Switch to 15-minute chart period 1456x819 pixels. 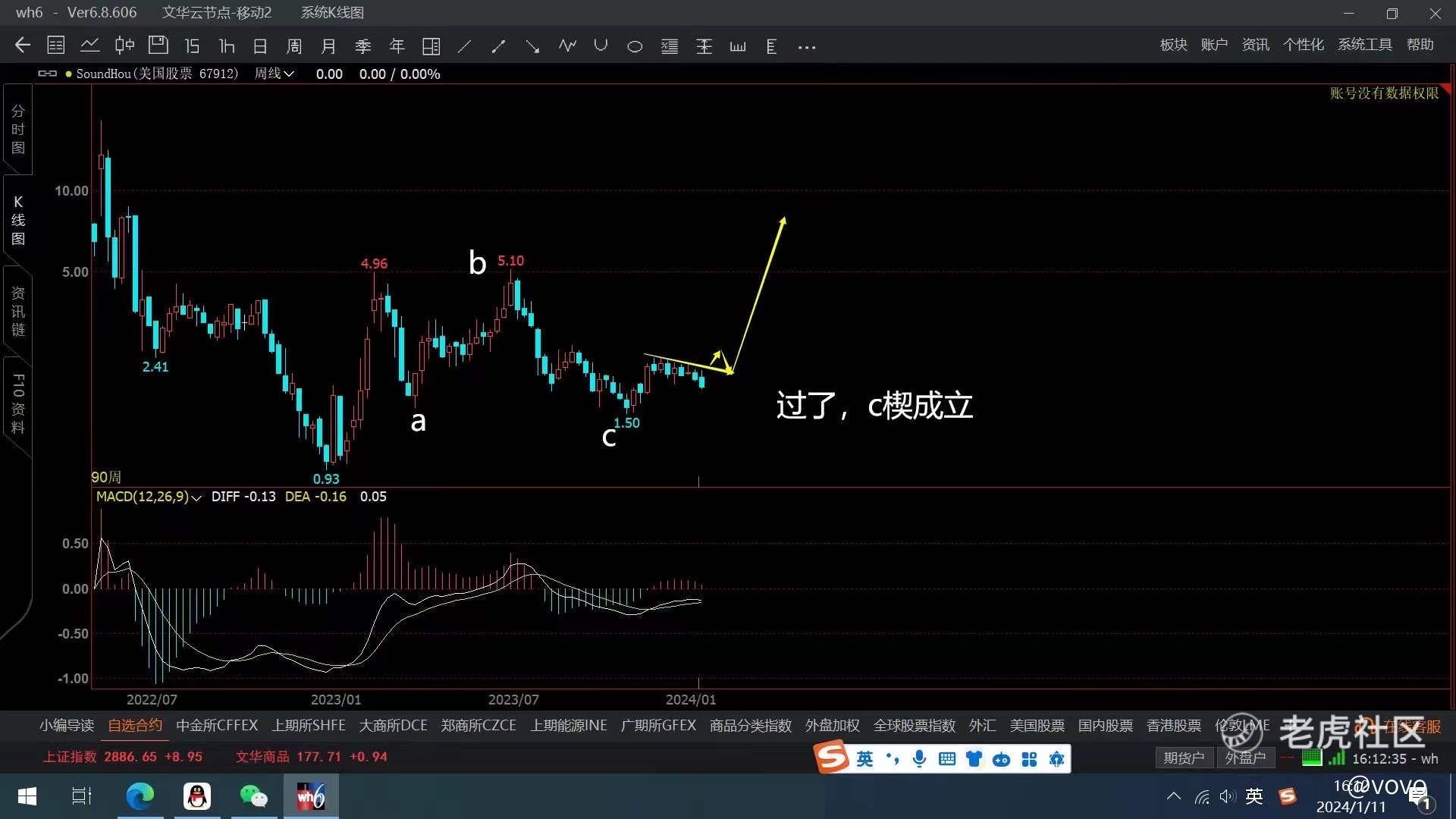[x=192, y=46]
